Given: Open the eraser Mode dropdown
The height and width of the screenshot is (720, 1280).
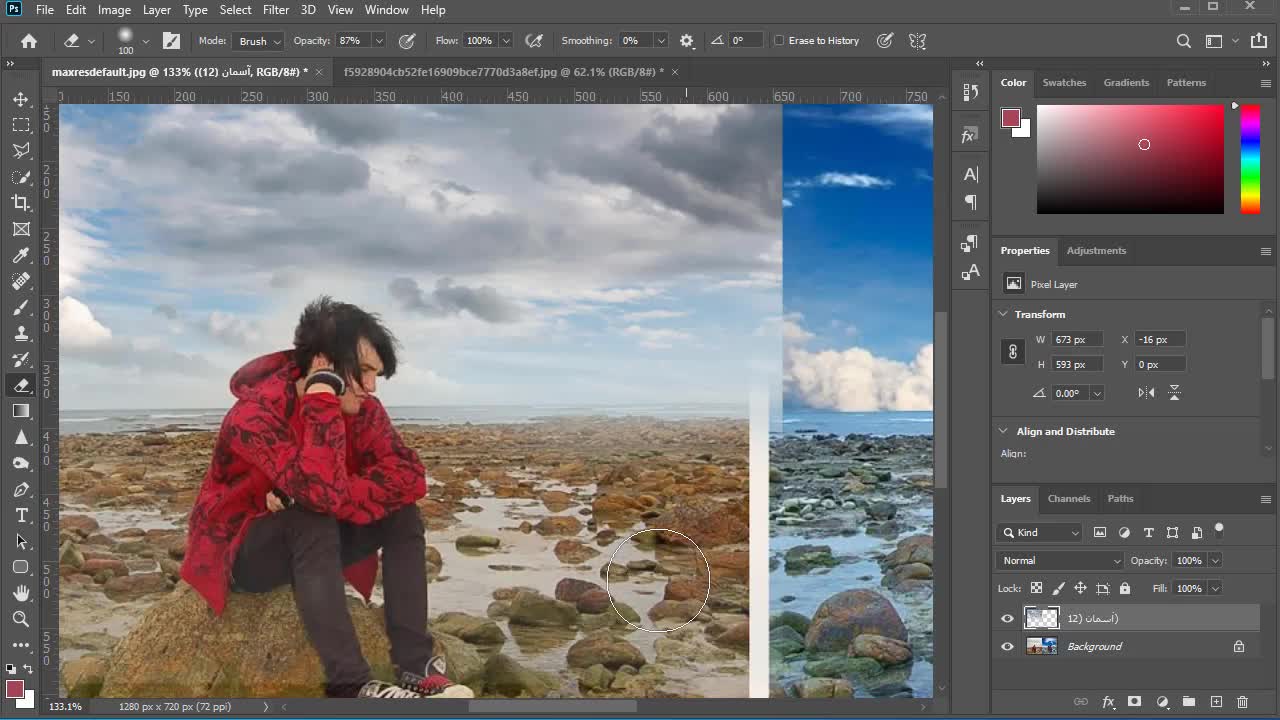Looking at the screenshot, I should pyautogui.click(x=259, y=41).
